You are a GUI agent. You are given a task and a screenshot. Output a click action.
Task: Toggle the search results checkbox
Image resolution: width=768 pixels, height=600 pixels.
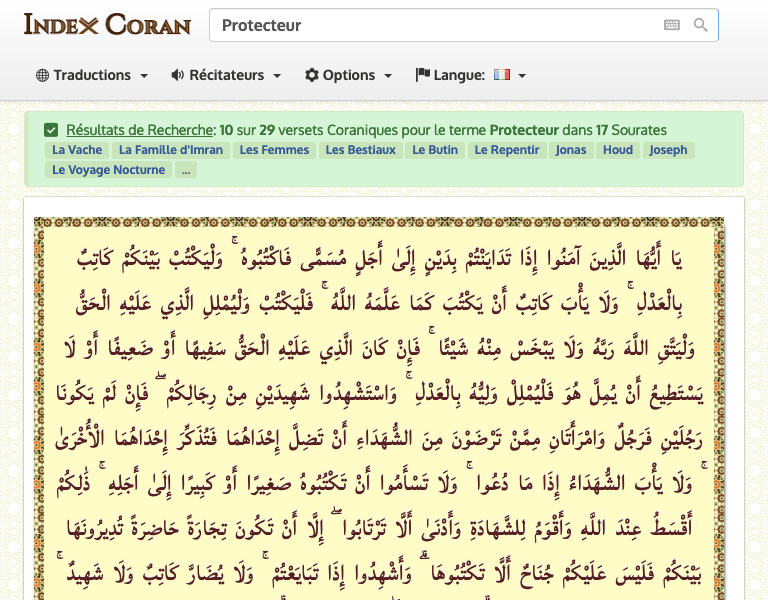pyautogui.click(x=51, y=130)
